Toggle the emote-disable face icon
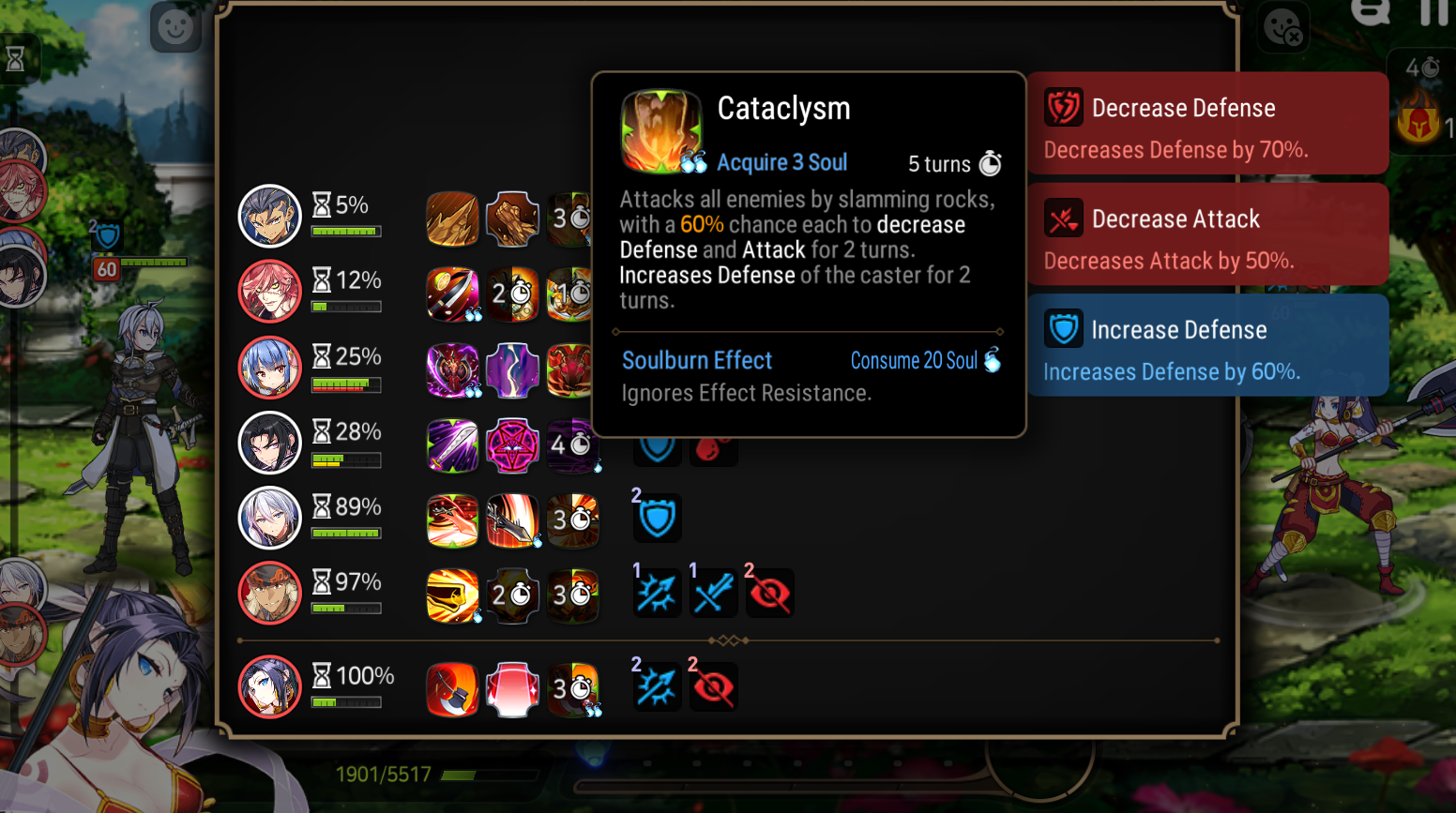The width and height of the screenshot is (1456, 813). [x=1283, y=26]
